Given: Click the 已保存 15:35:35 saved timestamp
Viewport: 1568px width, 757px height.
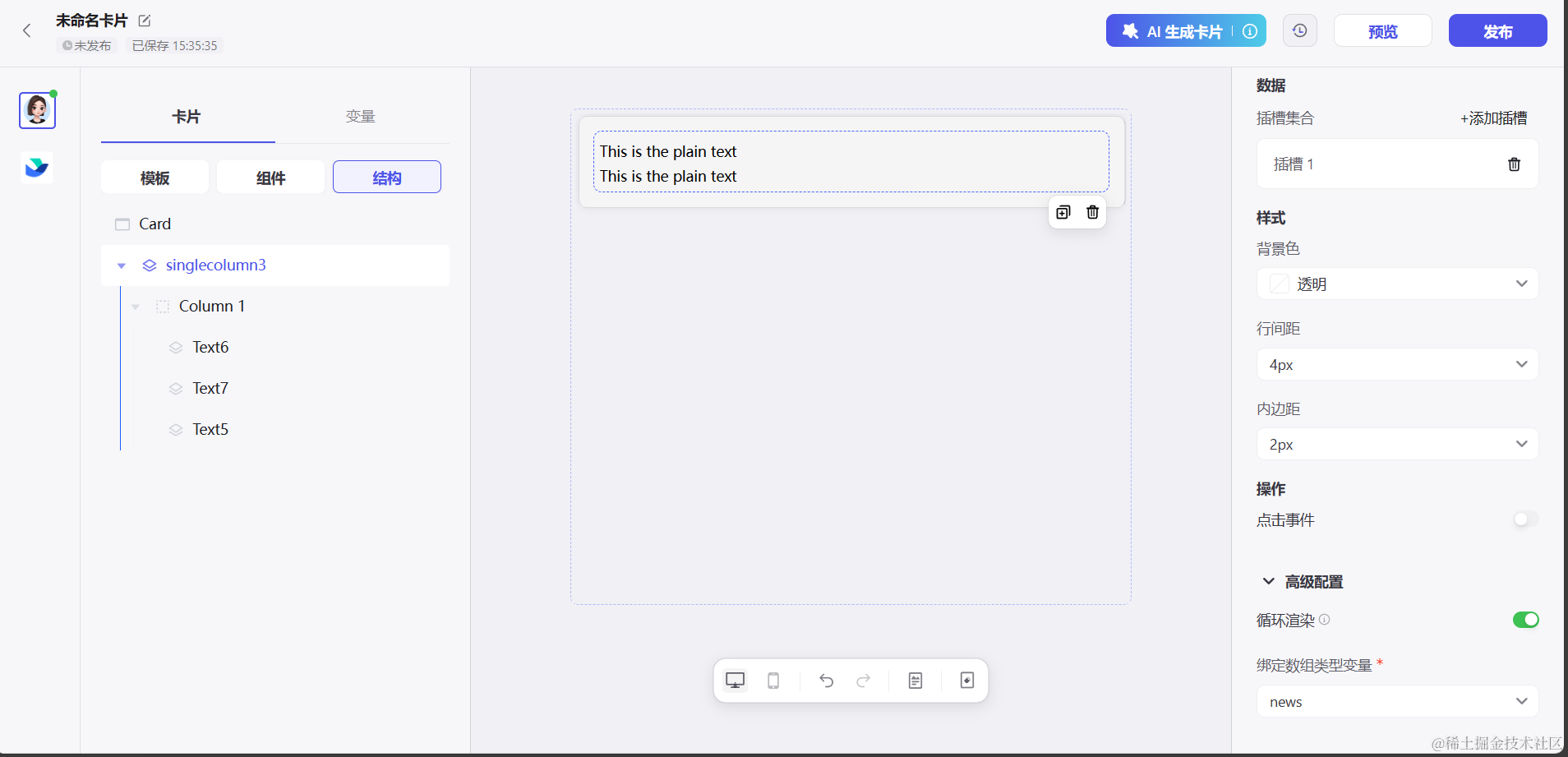Looking at the screenshot, I should [175, 46].
